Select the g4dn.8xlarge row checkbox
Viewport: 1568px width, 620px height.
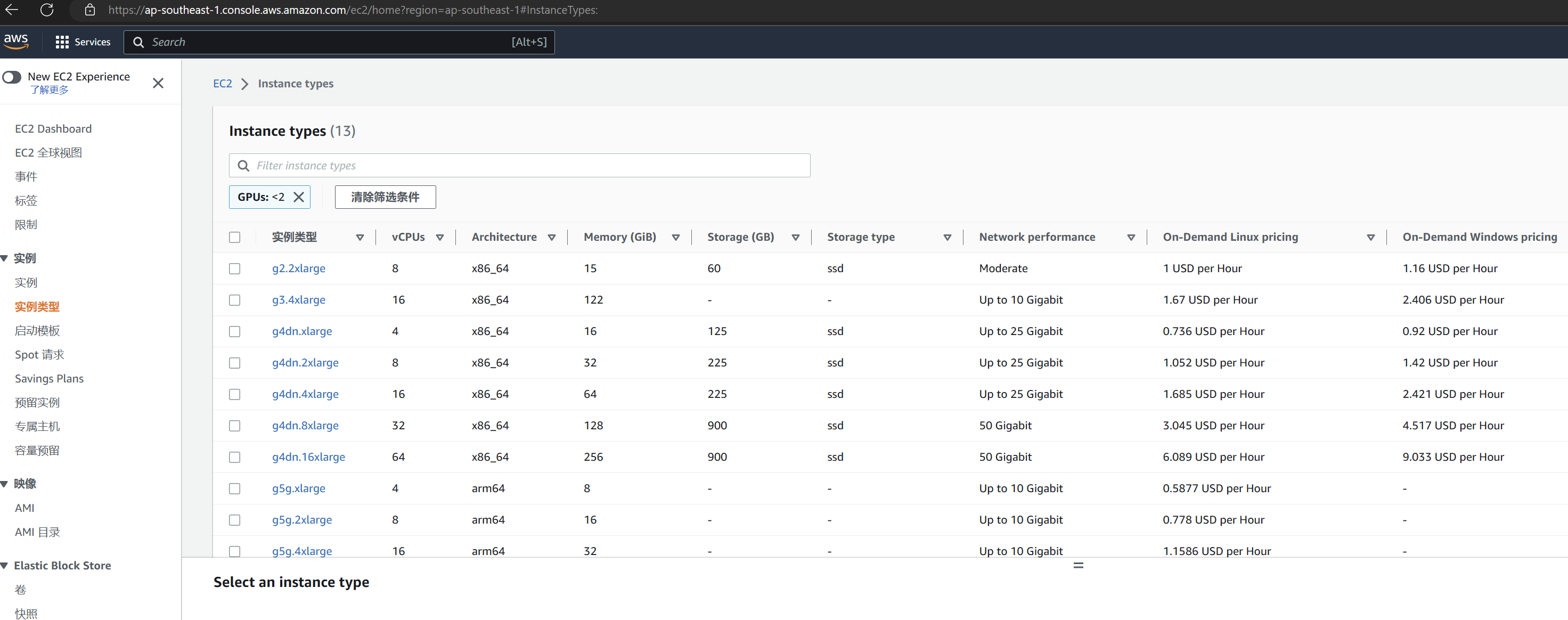[234, 426]
